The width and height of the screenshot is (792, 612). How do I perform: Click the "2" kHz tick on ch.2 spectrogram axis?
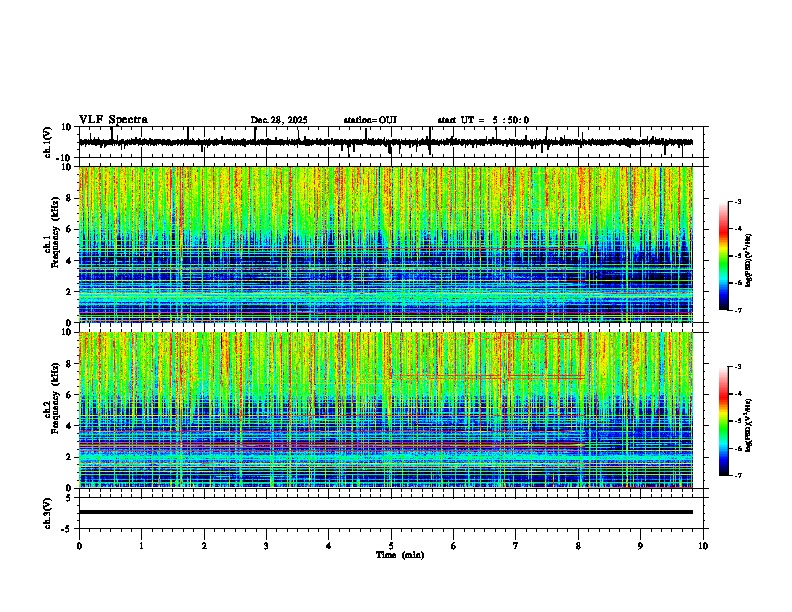click(x=69, y=457)
